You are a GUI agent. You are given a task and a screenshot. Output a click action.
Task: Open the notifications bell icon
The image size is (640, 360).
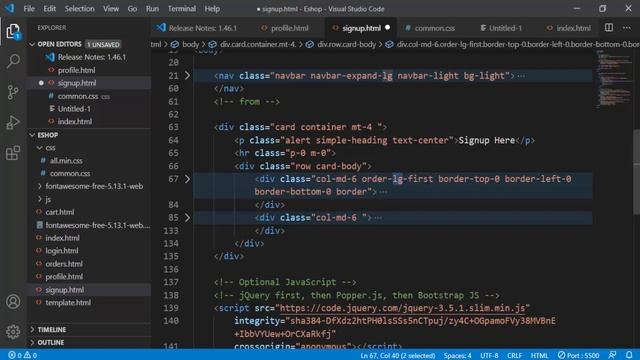click(629, 355)
